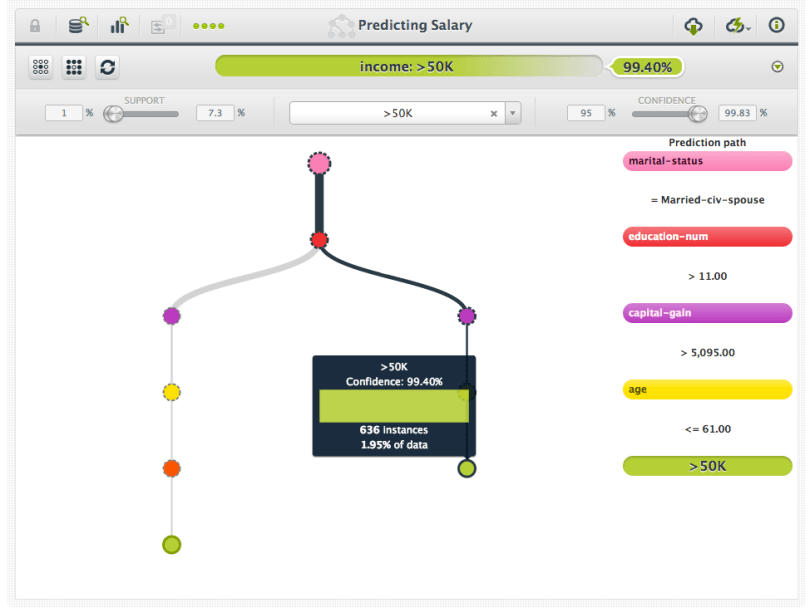Open the cloud actions menu

click(x=738, y=26)
